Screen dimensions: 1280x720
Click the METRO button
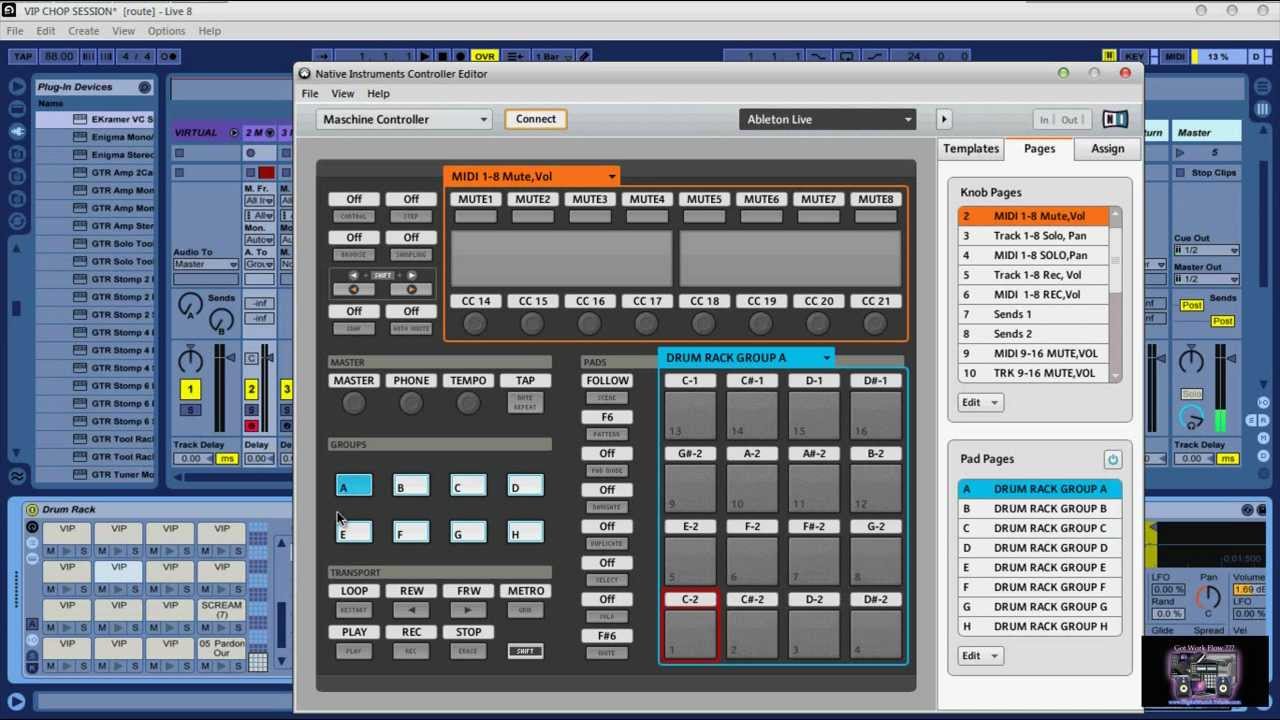[x=525, y=591]
